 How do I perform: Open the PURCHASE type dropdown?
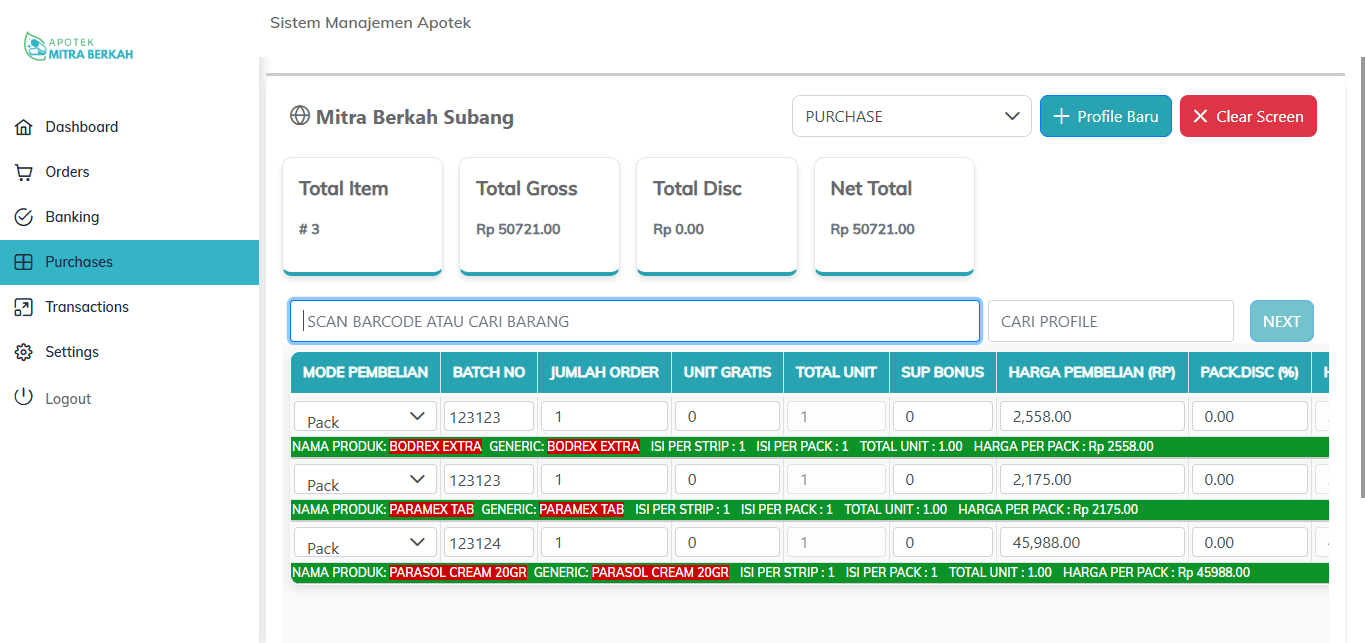(911, 116)
